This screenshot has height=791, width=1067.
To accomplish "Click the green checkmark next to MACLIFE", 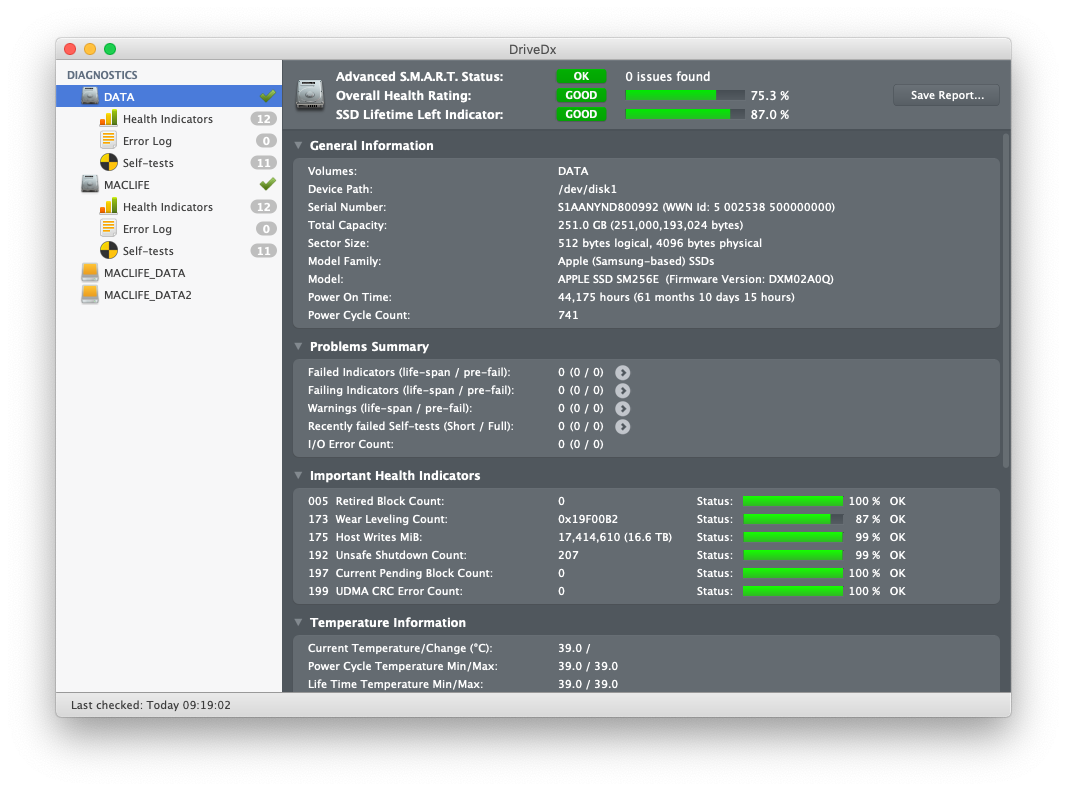I will tap(267, 185).
